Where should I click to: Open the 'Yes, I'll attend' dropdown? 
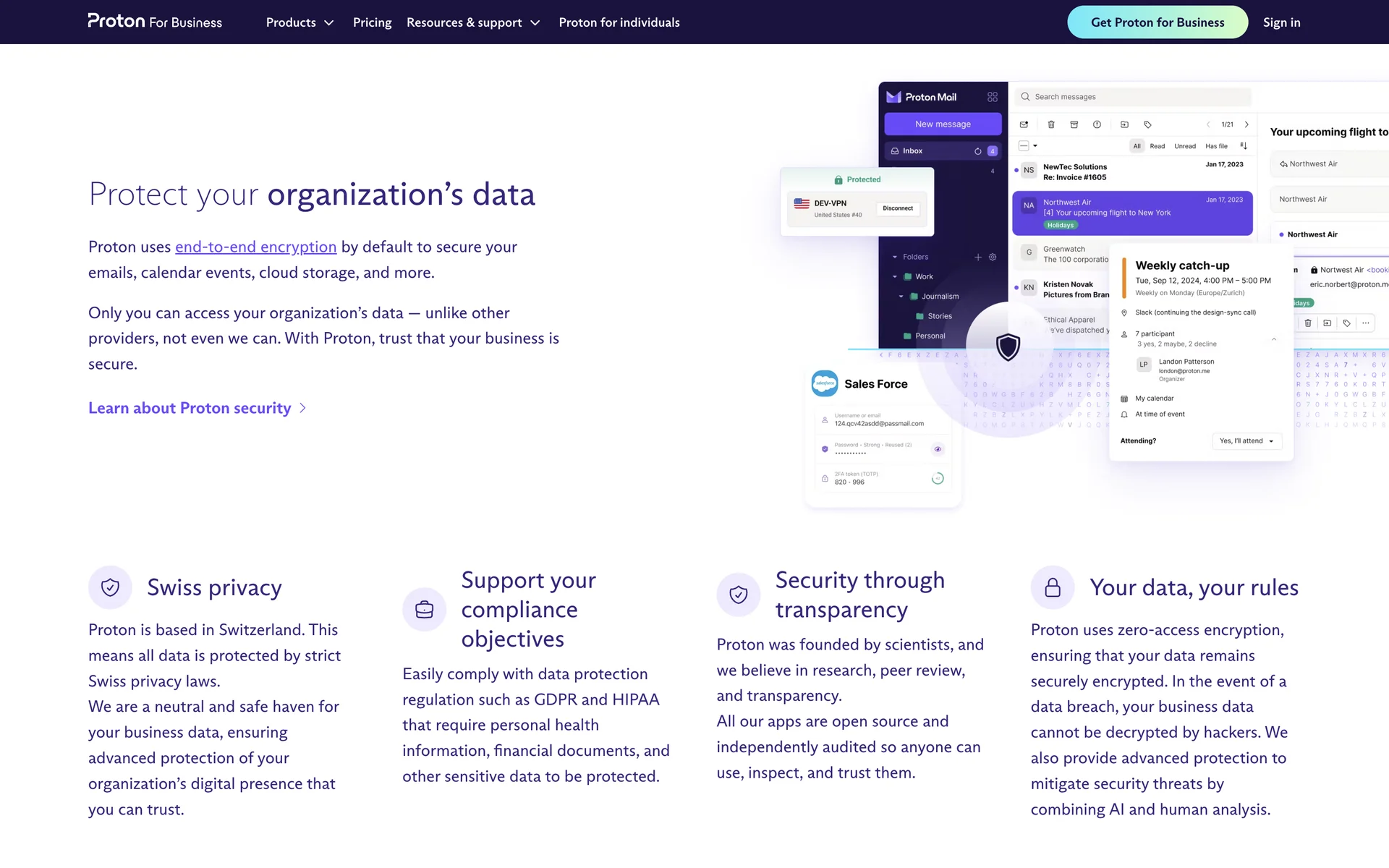1246,441
